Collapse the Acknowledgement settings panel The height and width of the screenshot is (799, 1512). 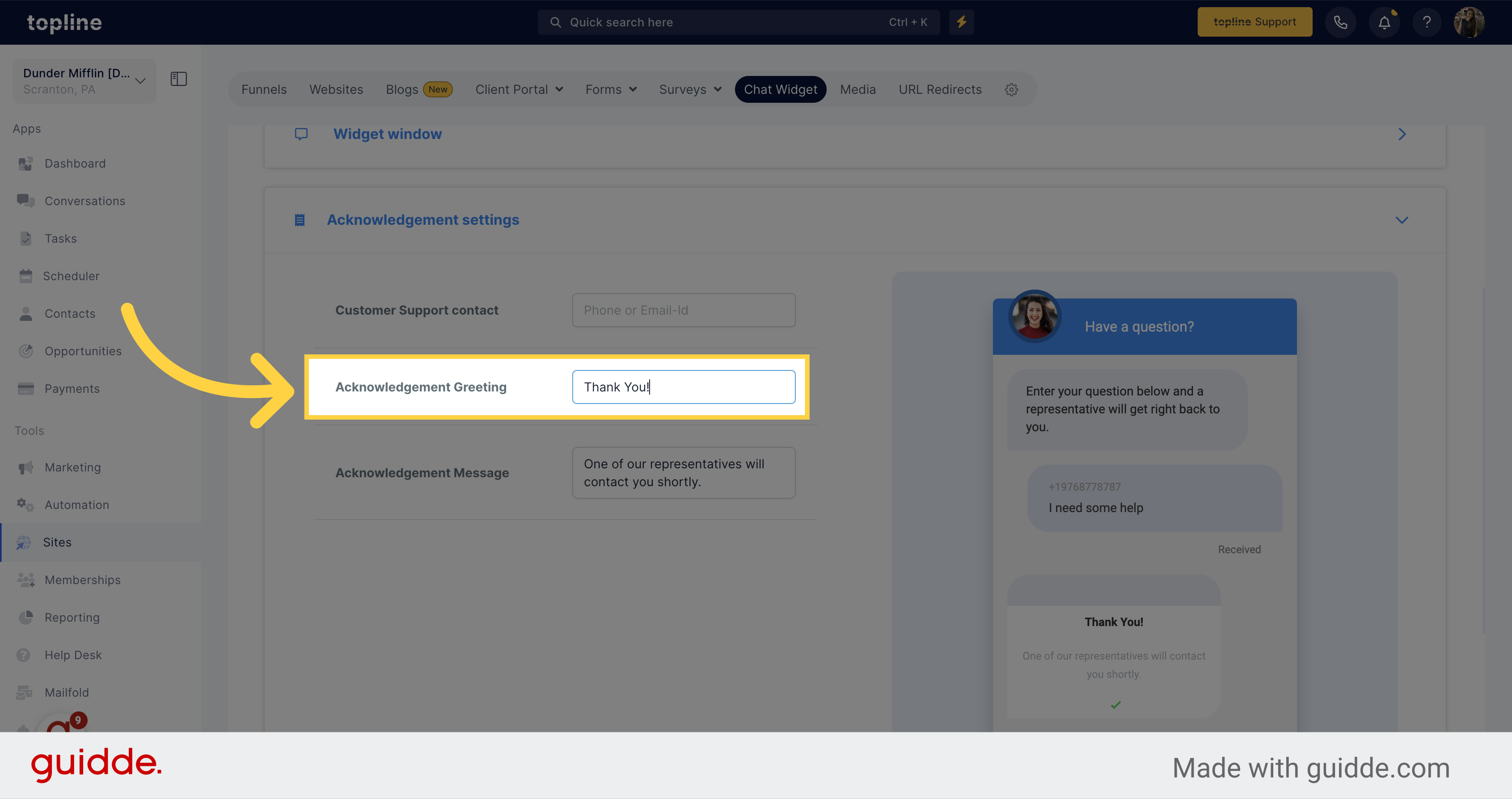tap(1402, 219)
